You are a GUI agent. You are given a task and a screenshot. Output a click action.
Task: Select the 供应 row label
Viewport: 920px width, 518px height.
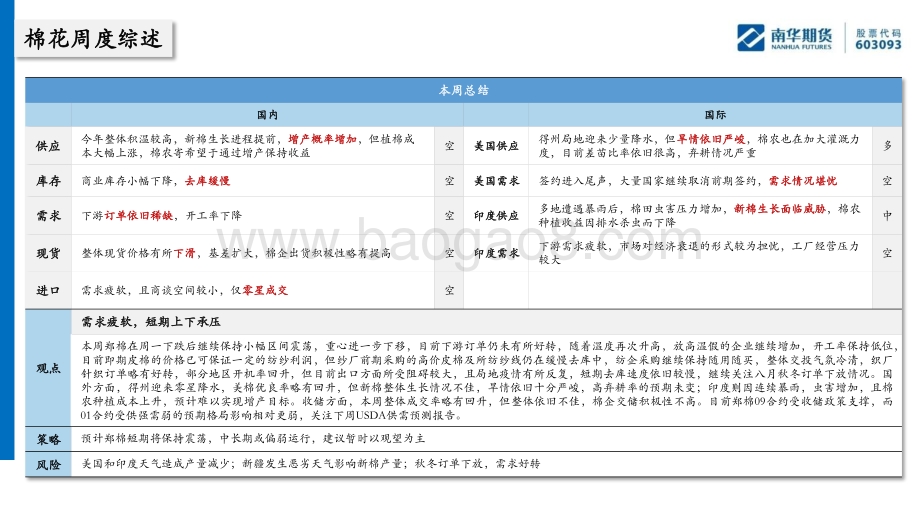coord(48,146)
